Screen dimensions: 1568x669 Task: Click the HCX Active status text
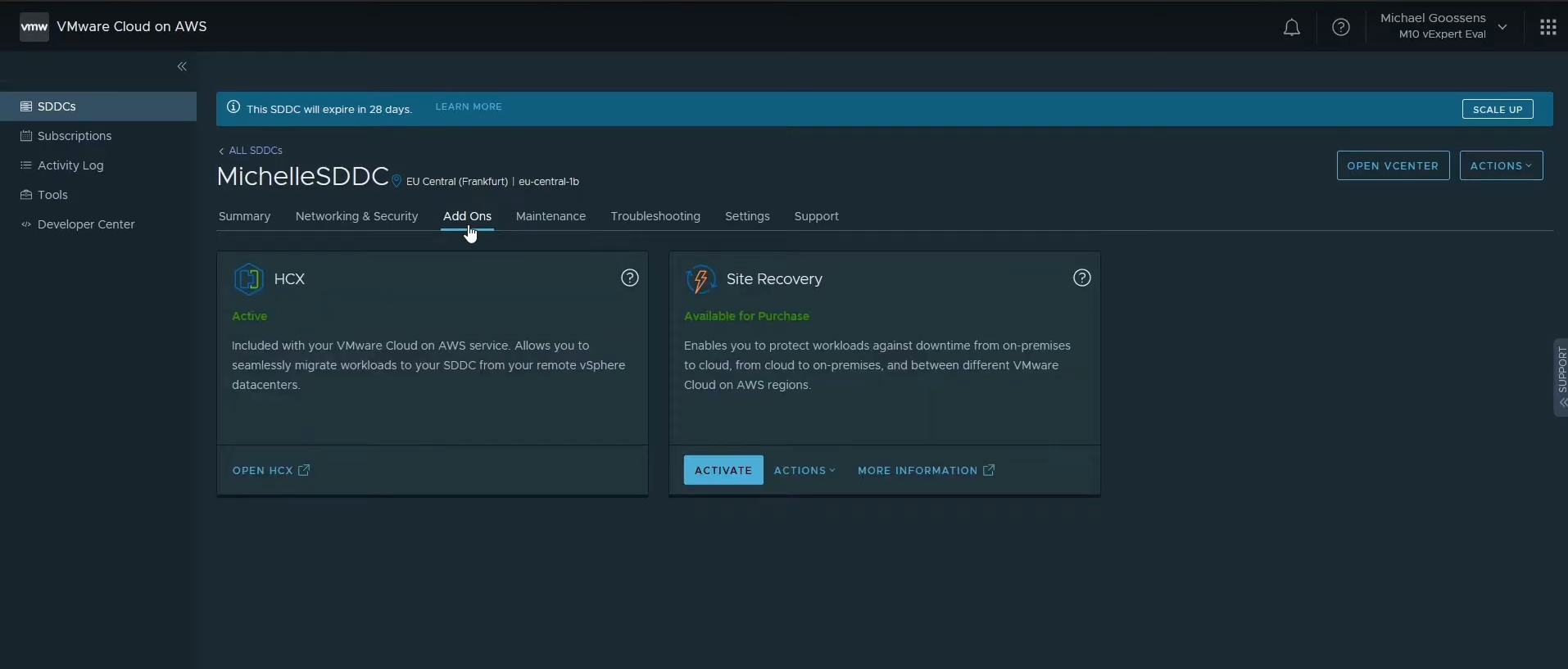coord(249,316)
